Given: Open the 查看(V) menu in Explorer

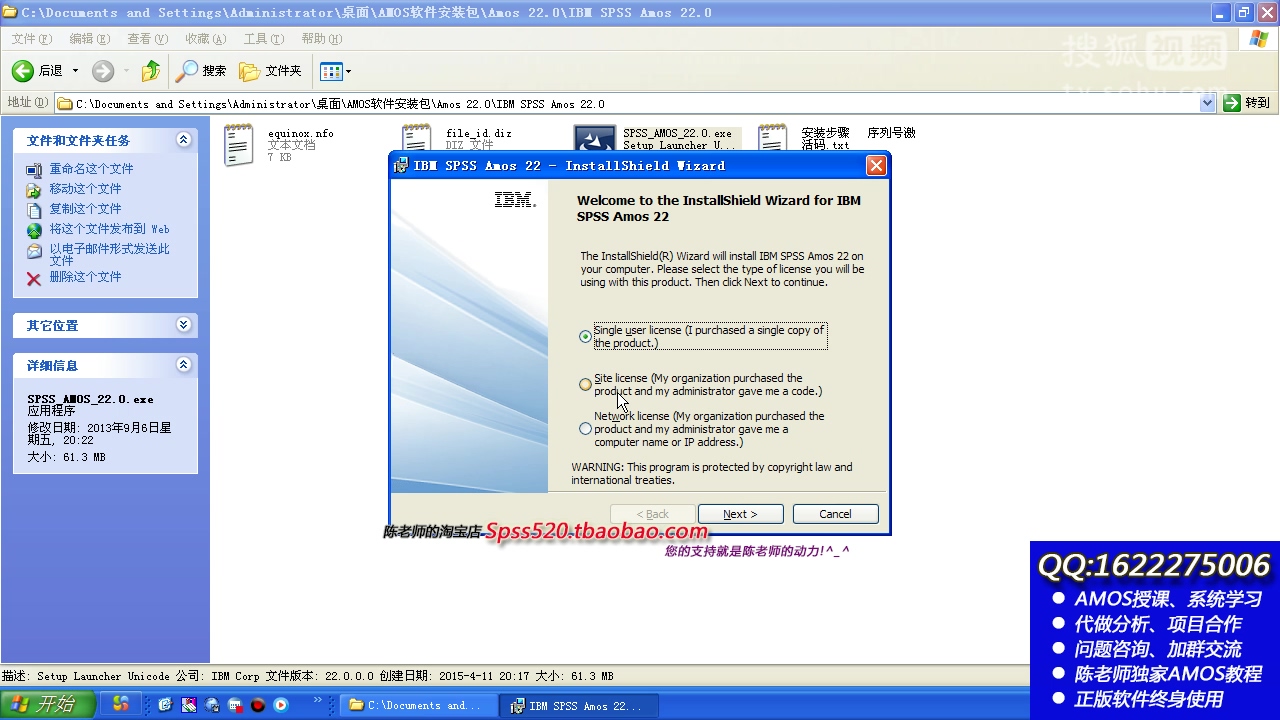Looking at the screenshot, I should [x=147, y=39].
